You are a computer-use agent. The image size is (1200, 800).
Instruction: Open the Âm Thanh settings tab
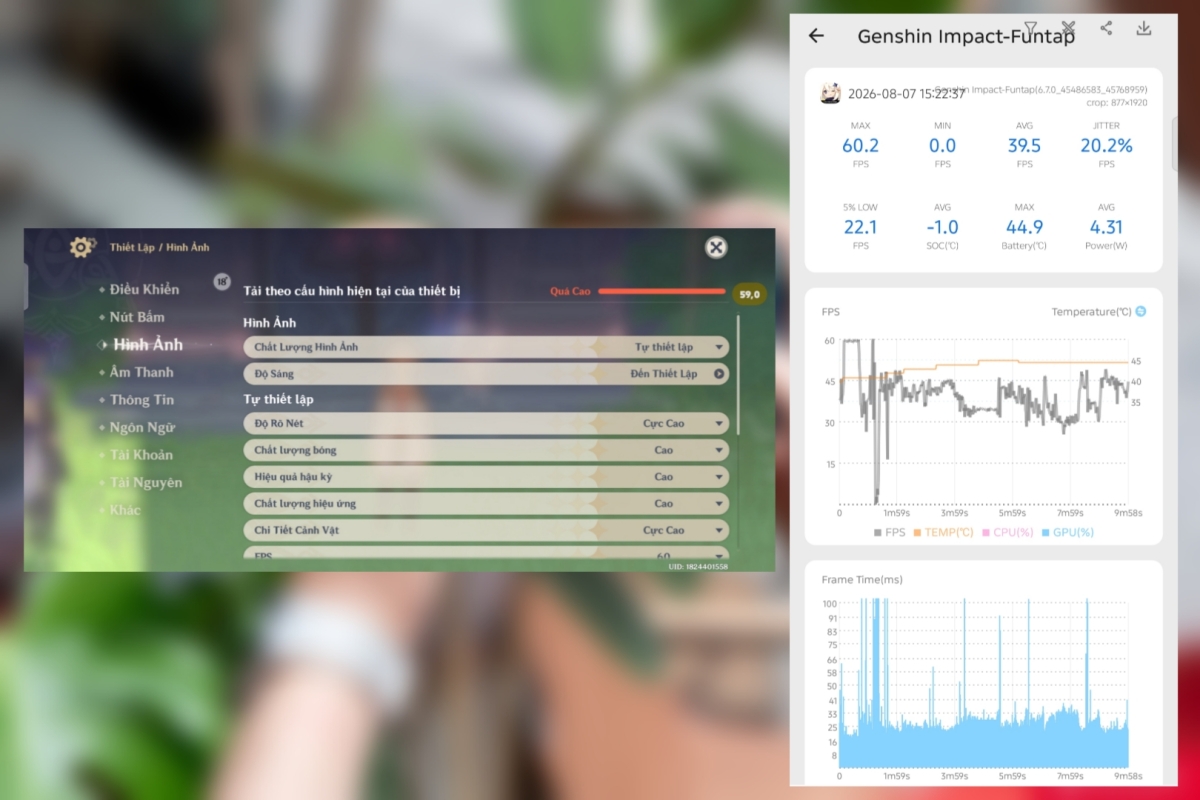tap(141, 372)
